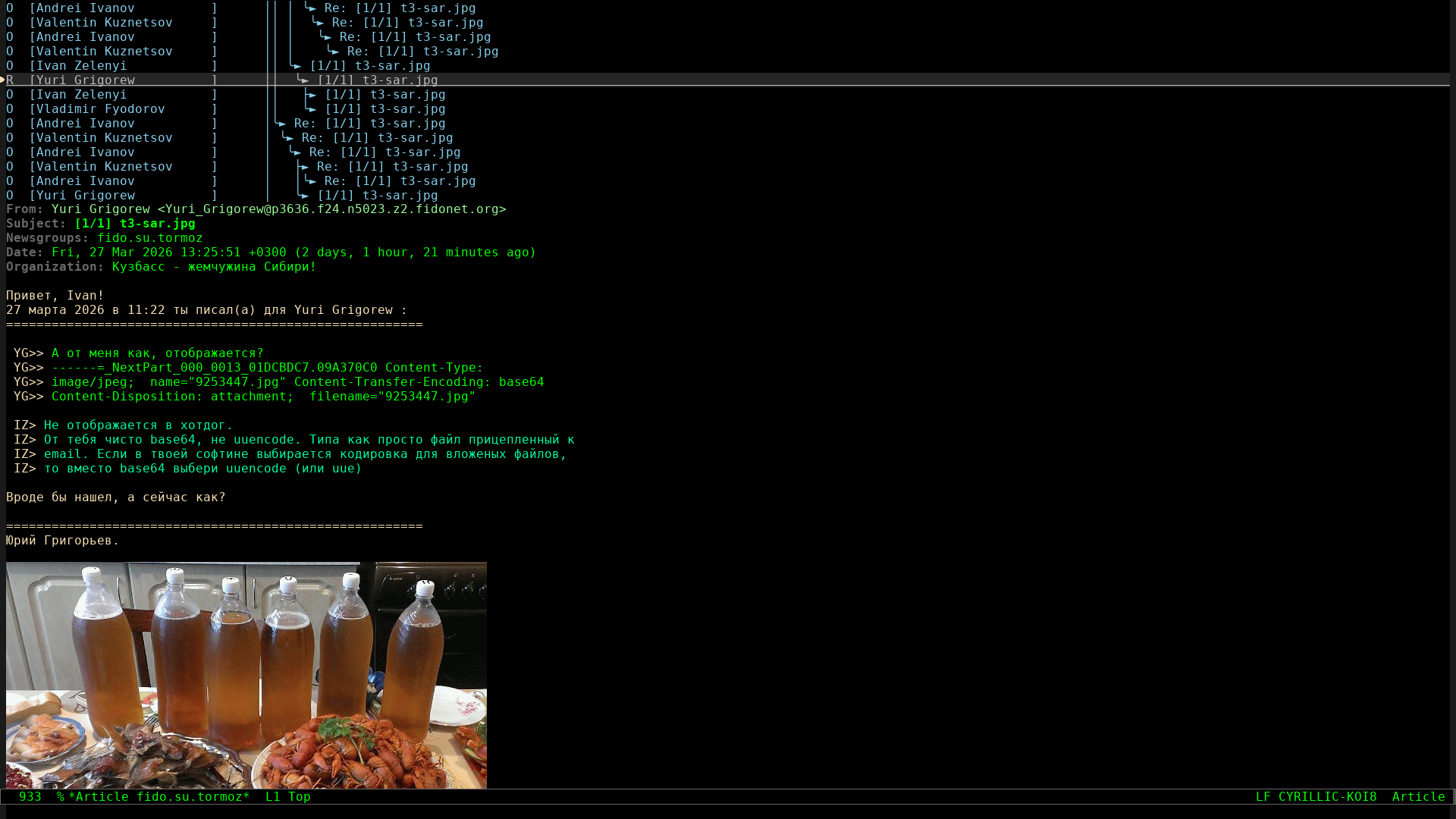Click the Article major mode indicator in the mode line

click(x=1418, y=797)
